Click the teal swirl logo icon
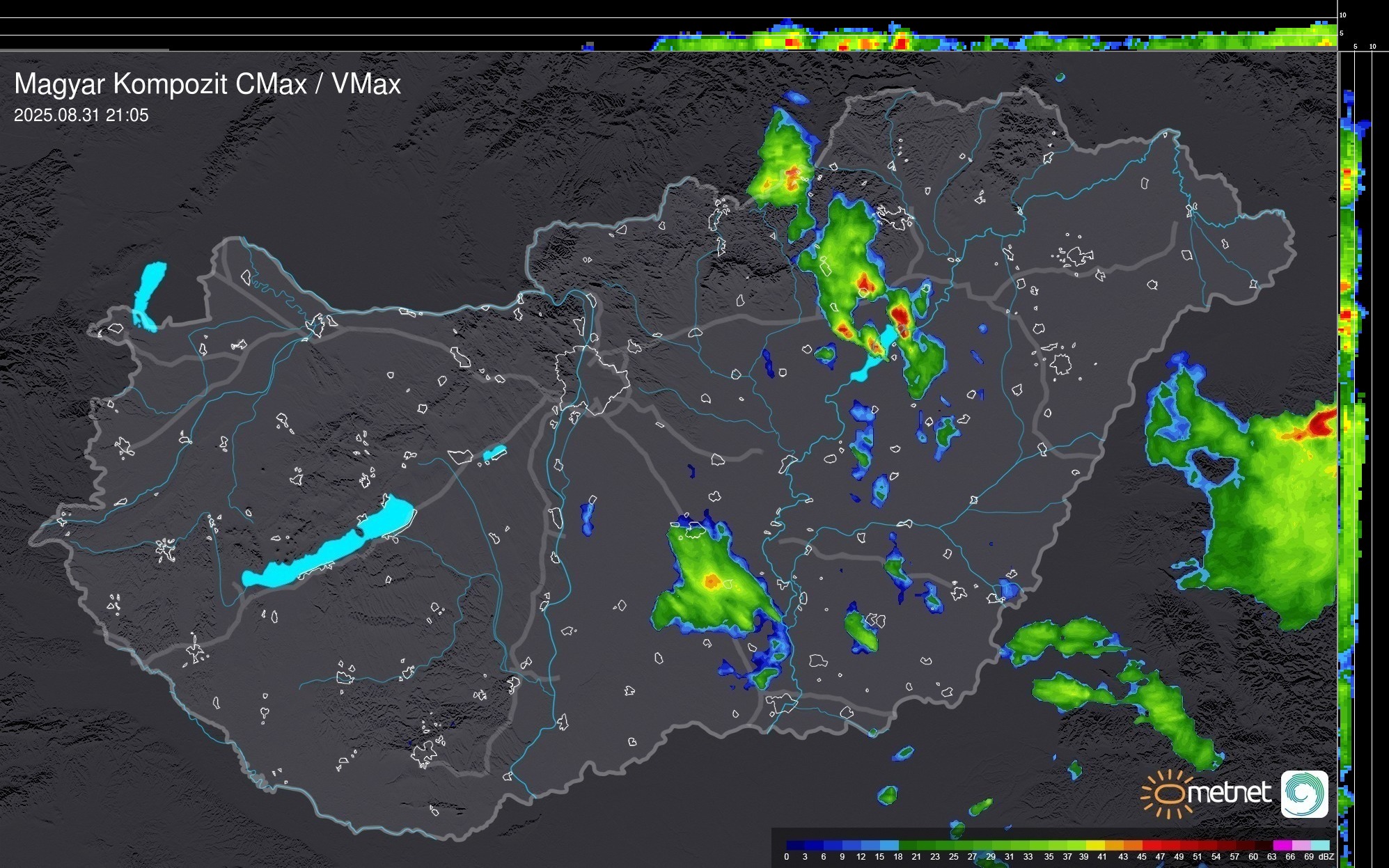This screenshot has height=868, width=1389. (x=1304, y=794)
